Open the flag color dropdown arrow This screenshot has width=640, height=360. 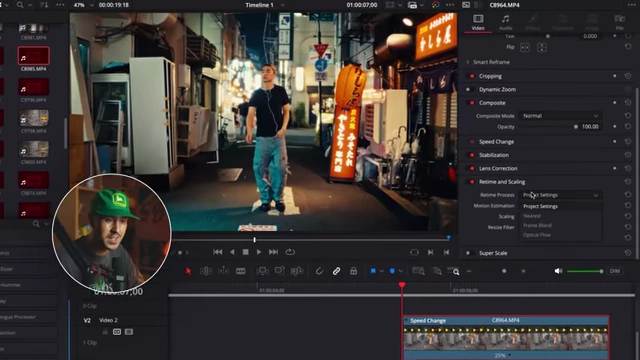382,271
